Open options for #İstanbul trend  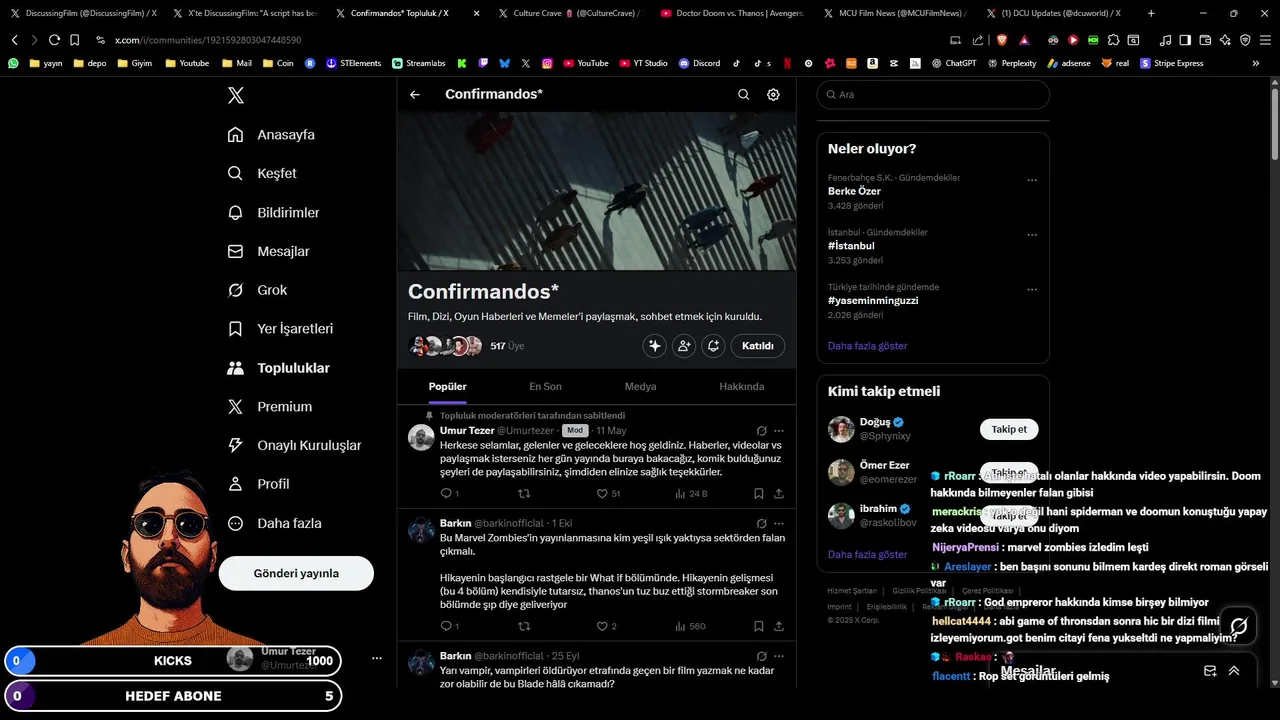coord(1032,235)
